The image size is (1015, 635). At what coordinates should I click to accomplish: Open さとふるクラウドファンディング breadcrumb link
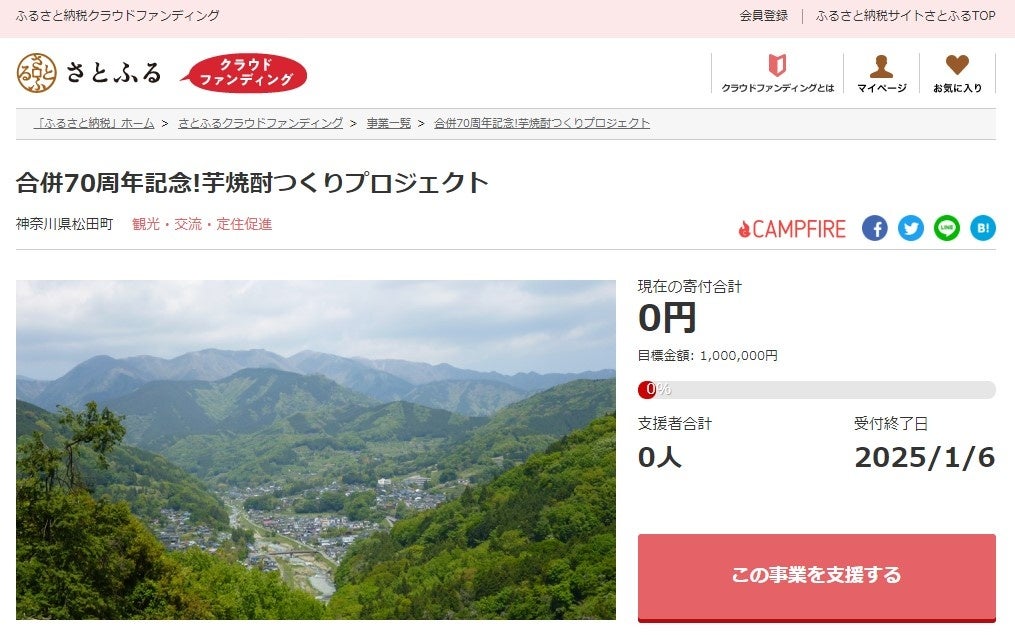(x=260, y=123)
